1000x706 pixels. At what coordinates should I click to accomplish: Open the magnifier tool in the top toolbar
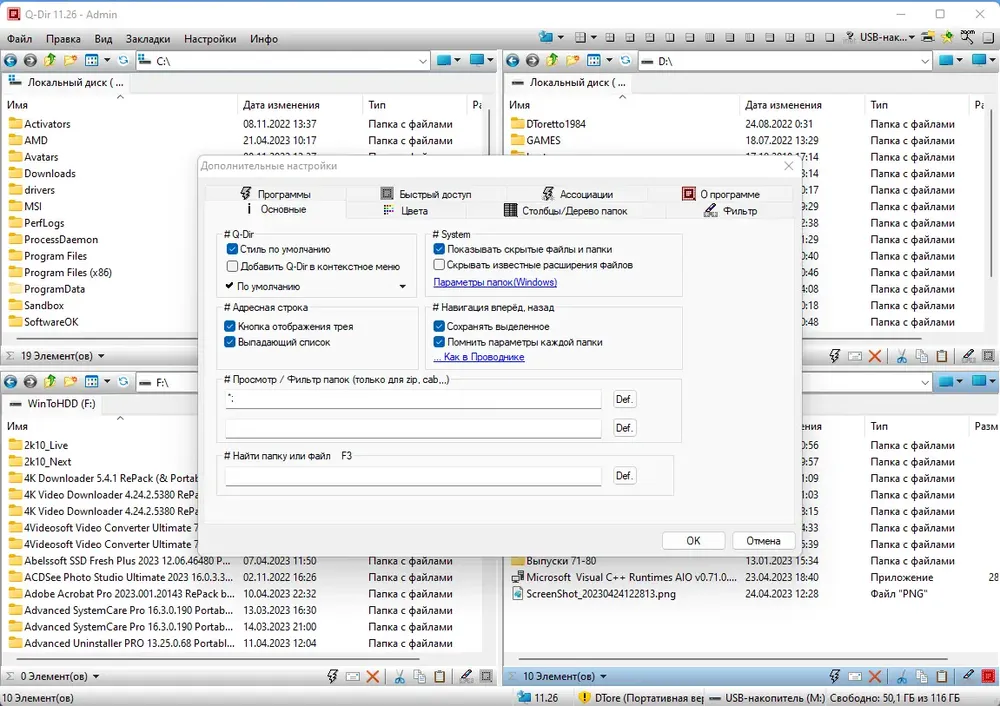[968, 38]
